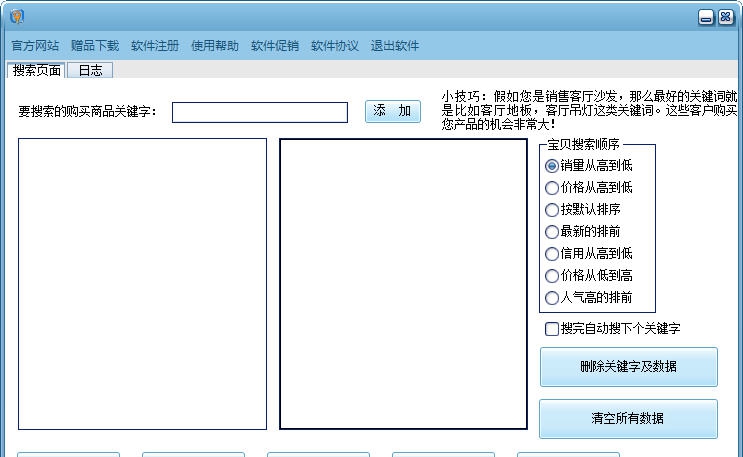Open the 软件注册 menu
Image resolution: width=743 pixels, height=457 pixels.
tap(155, 46)
